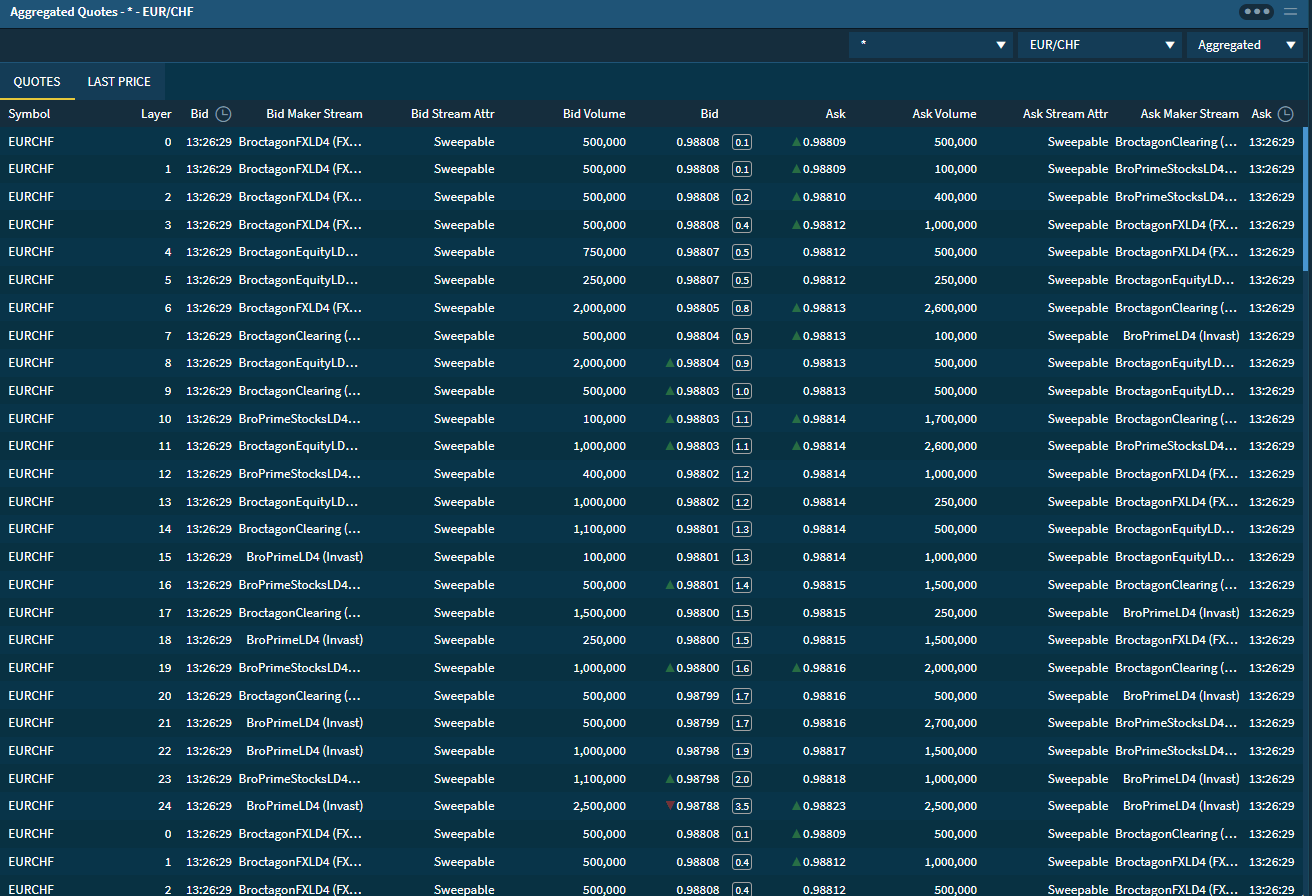Select the 0.8 spread badge in layer 6

(742, 308)
